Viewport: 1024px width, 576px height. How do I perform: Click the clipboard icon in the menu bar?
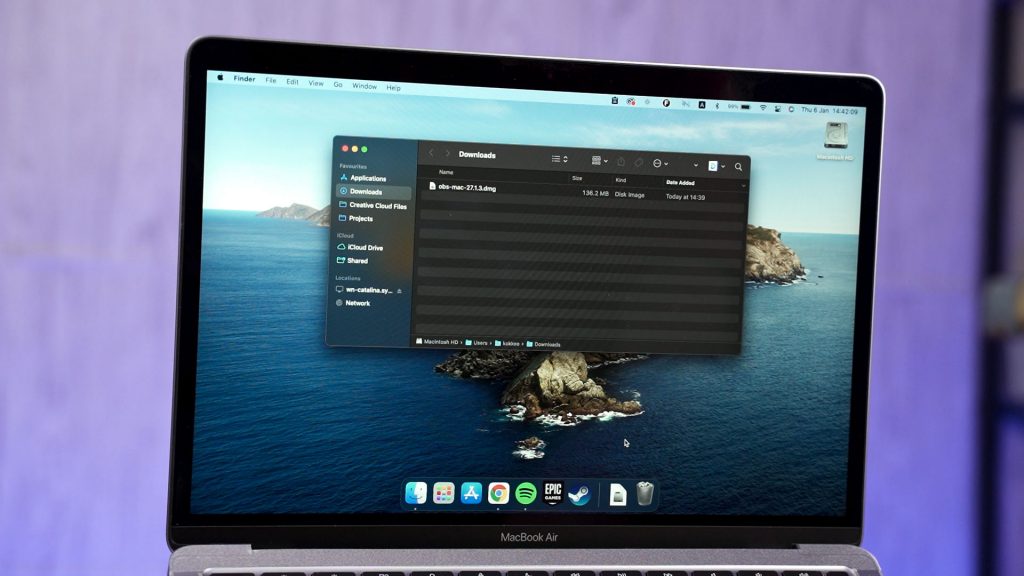[x=615, y=101]
